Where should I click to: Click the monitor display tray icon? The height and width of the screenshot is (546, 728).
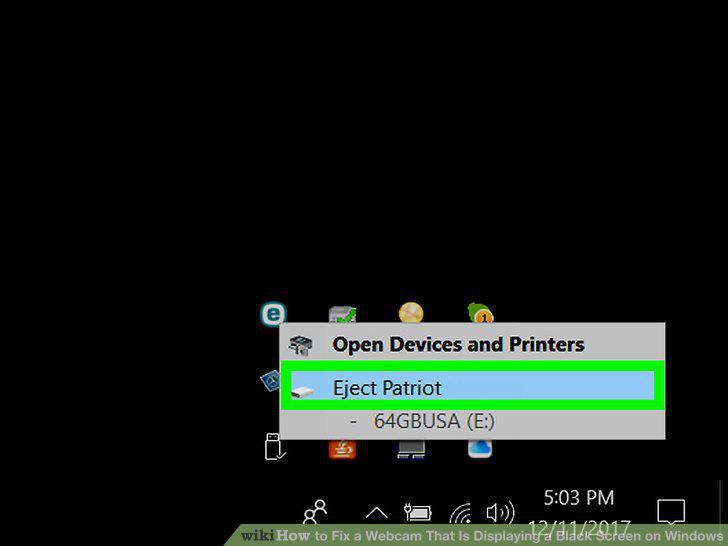(411, 449)
